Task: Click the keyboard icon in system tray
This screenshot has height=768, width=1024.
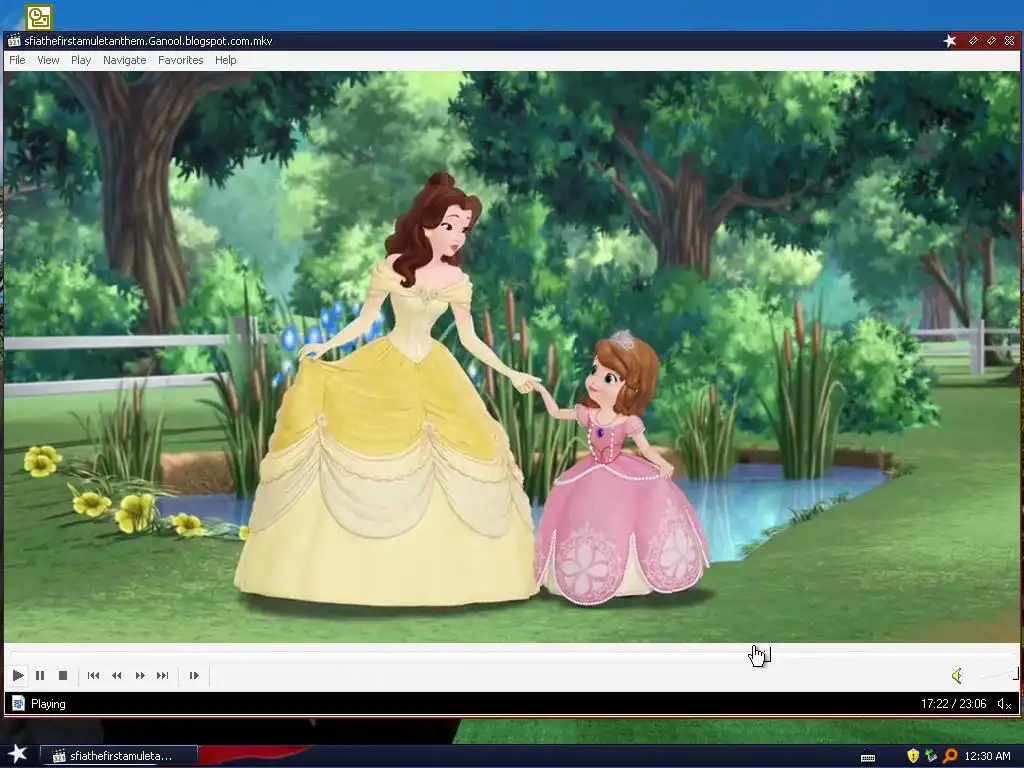Action: (x=868, y=758)
